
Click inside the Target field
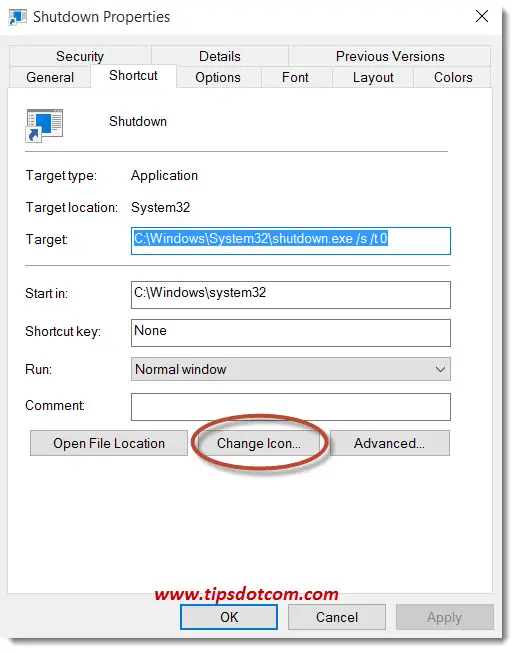click(290, 241)
